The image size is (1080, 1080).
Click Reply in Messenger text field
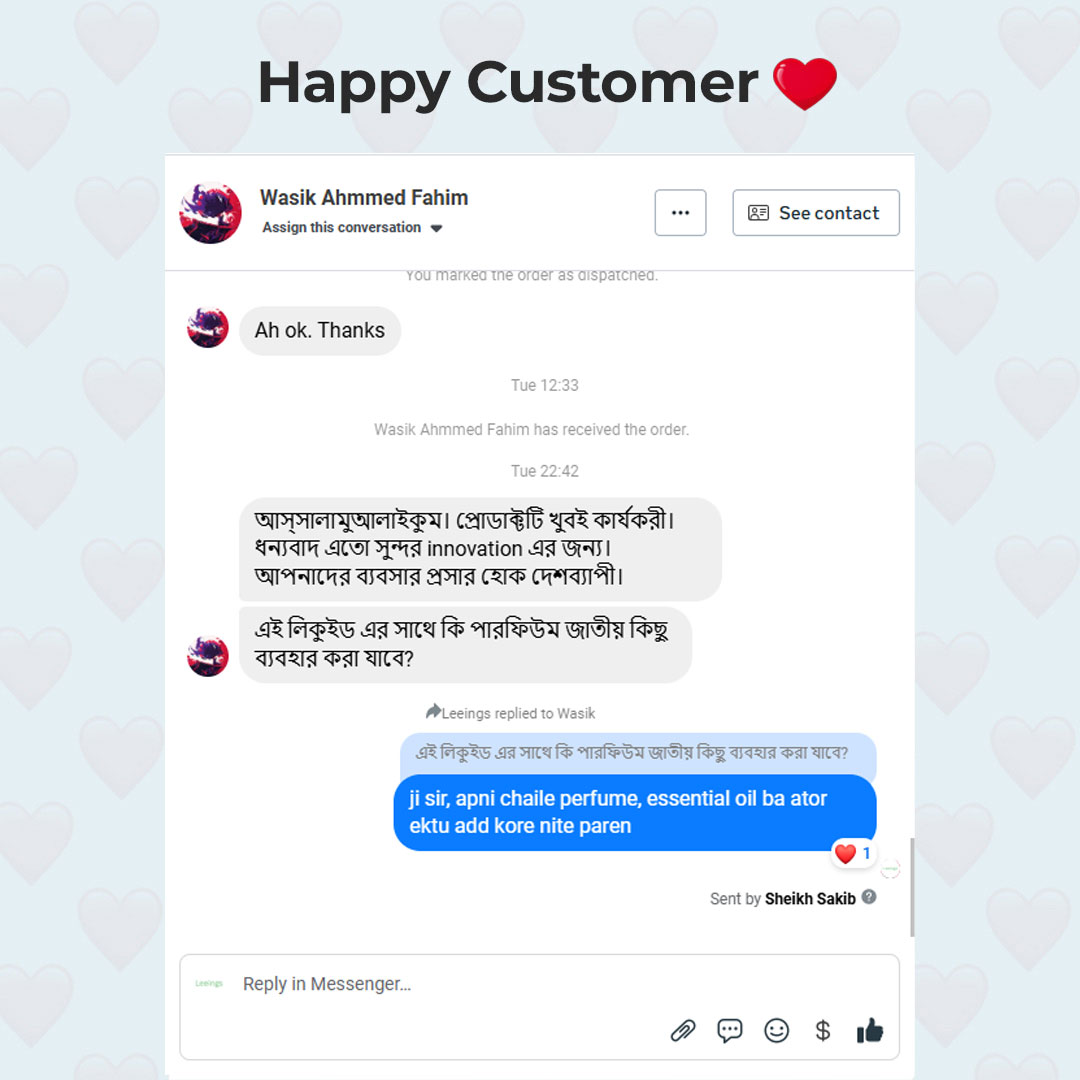[x=539, y=984]
